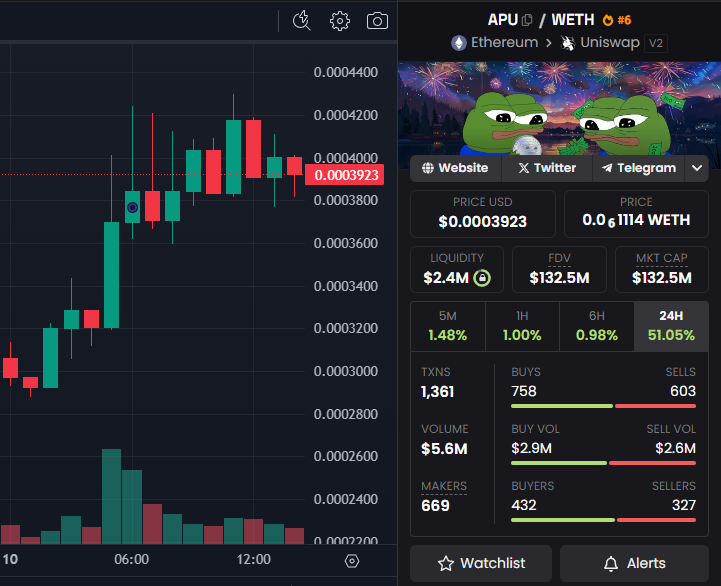Click the SELLERS 327 count

pyautogui.click(x=684, y=506)
